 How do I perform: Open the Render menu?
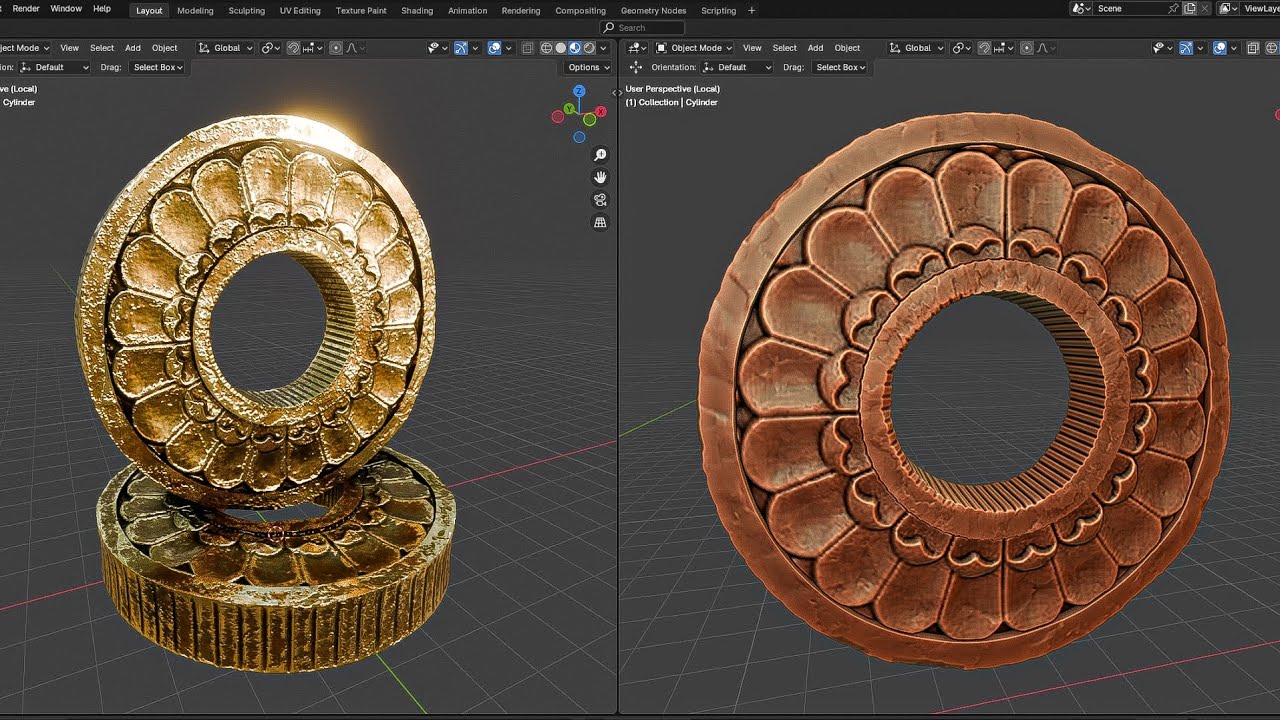(26, 9)
